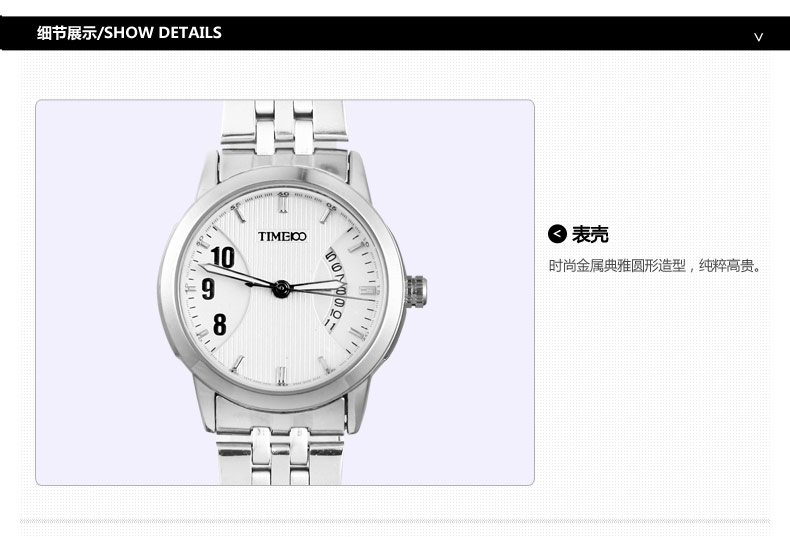Click the numeral 10 on the dial

click(x=223, y=257)
